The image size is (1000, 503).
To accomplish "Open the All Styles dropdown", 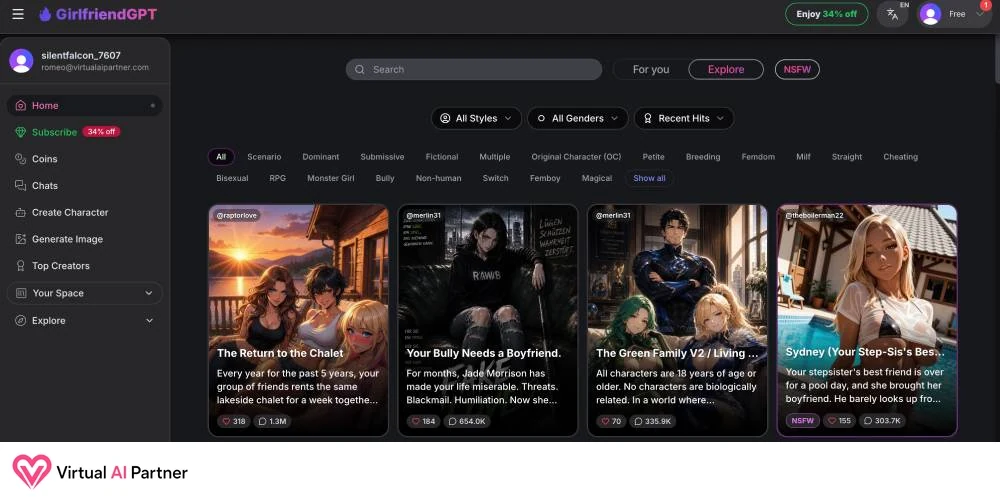I will click(x=476, y=118).
